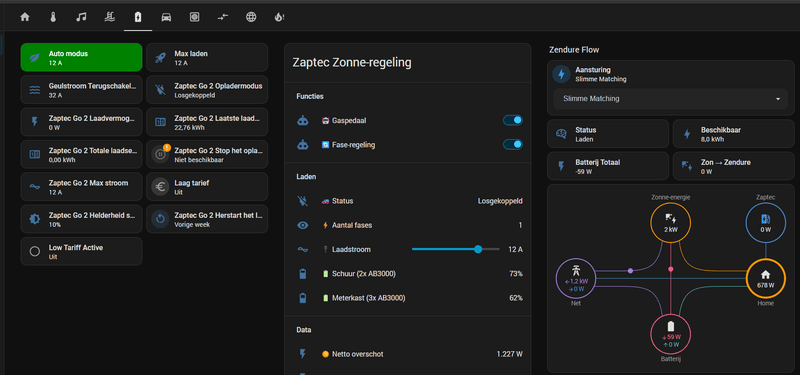
Task: Select the globe network tab
Action: click(251, 17)
